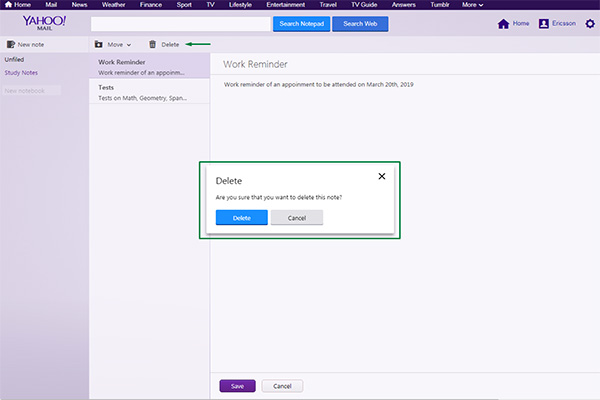Select the Tests note in list
The width and height of the screenshot is (600, 400).
point(149,91)
